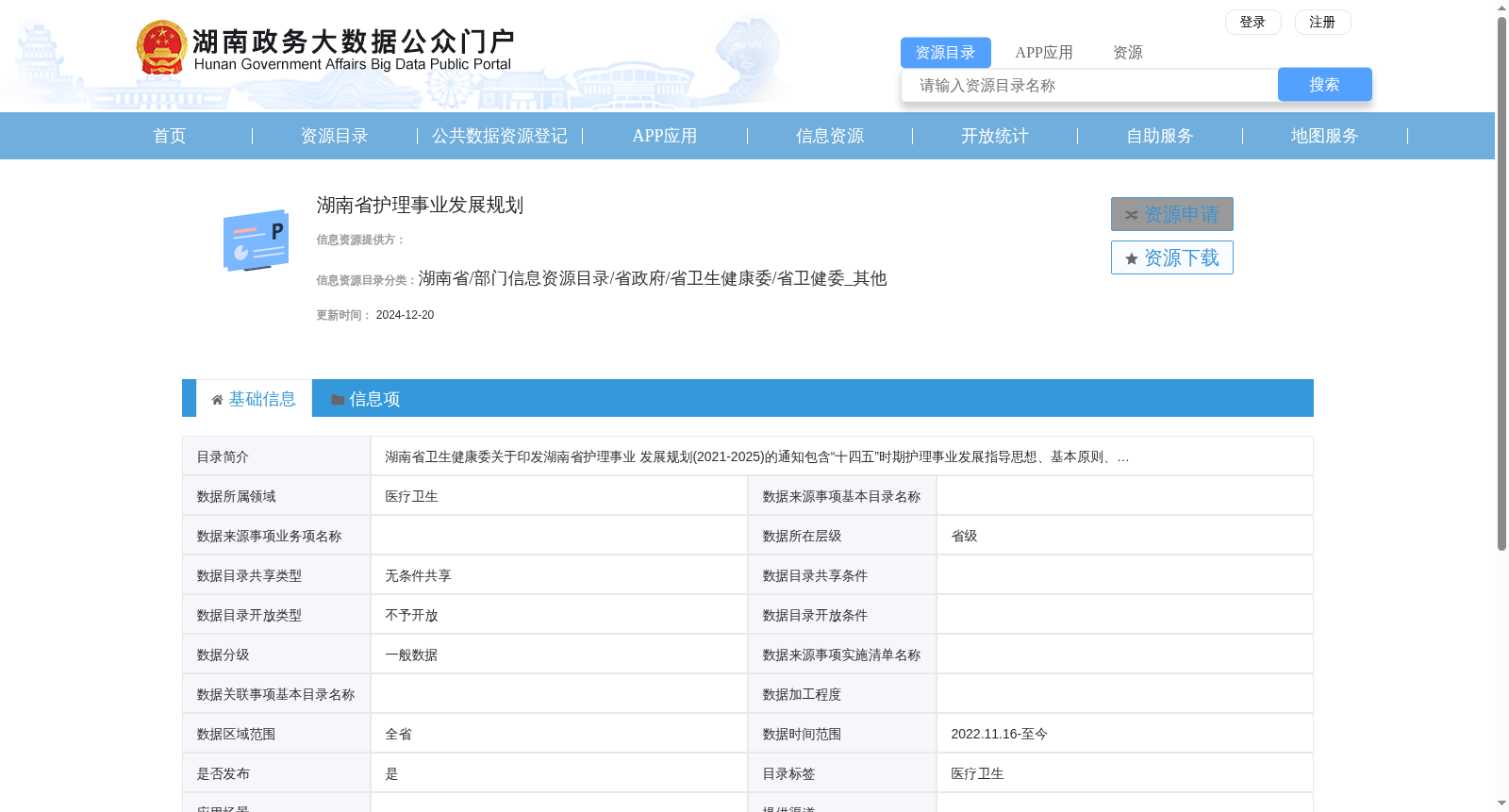Image resolution: width=1509 pixels, height=812 pixels.
Task: Open 公共数据资源登记 navigation item
Action: (x=500, y=136)
